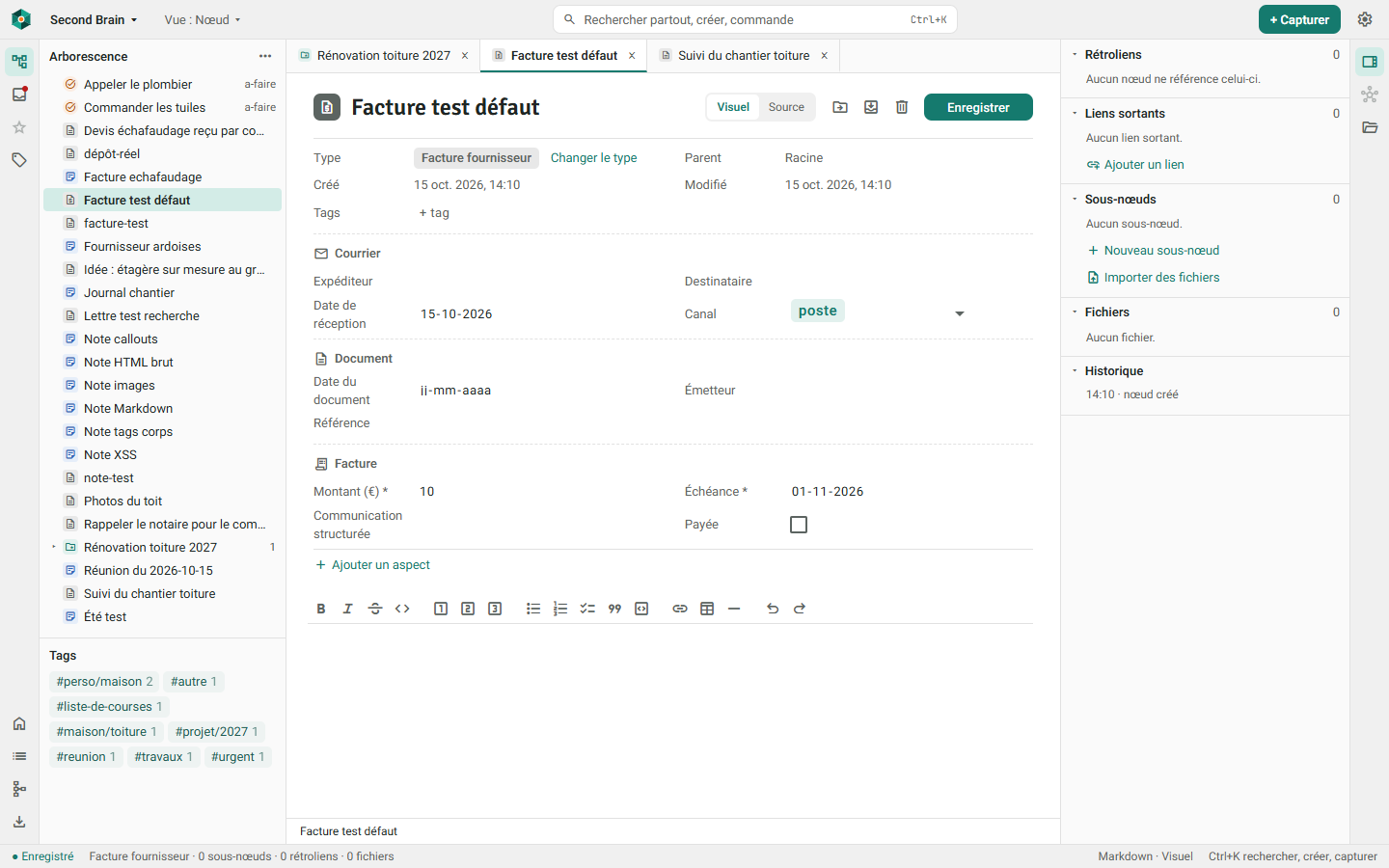
Task: Collapse the Rétroliens section
Action: point(1076,55)
